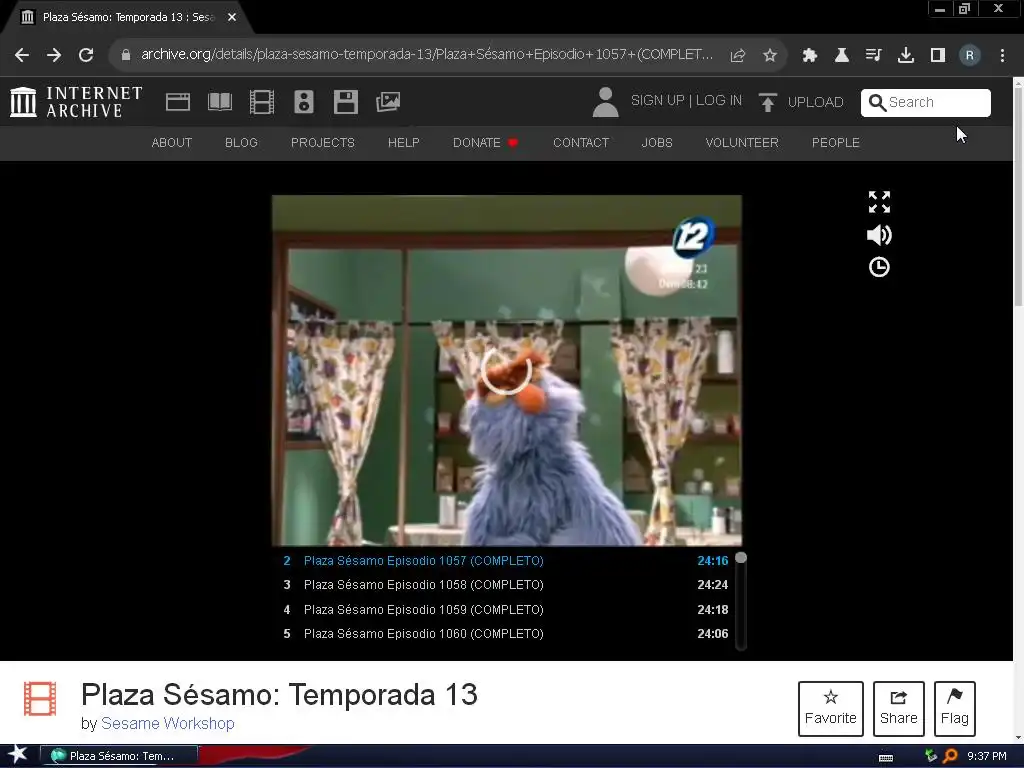Viewport: 1024px width, 768px height.
Task: Open the JOBS menu item
Action: (x=657, y=142)
